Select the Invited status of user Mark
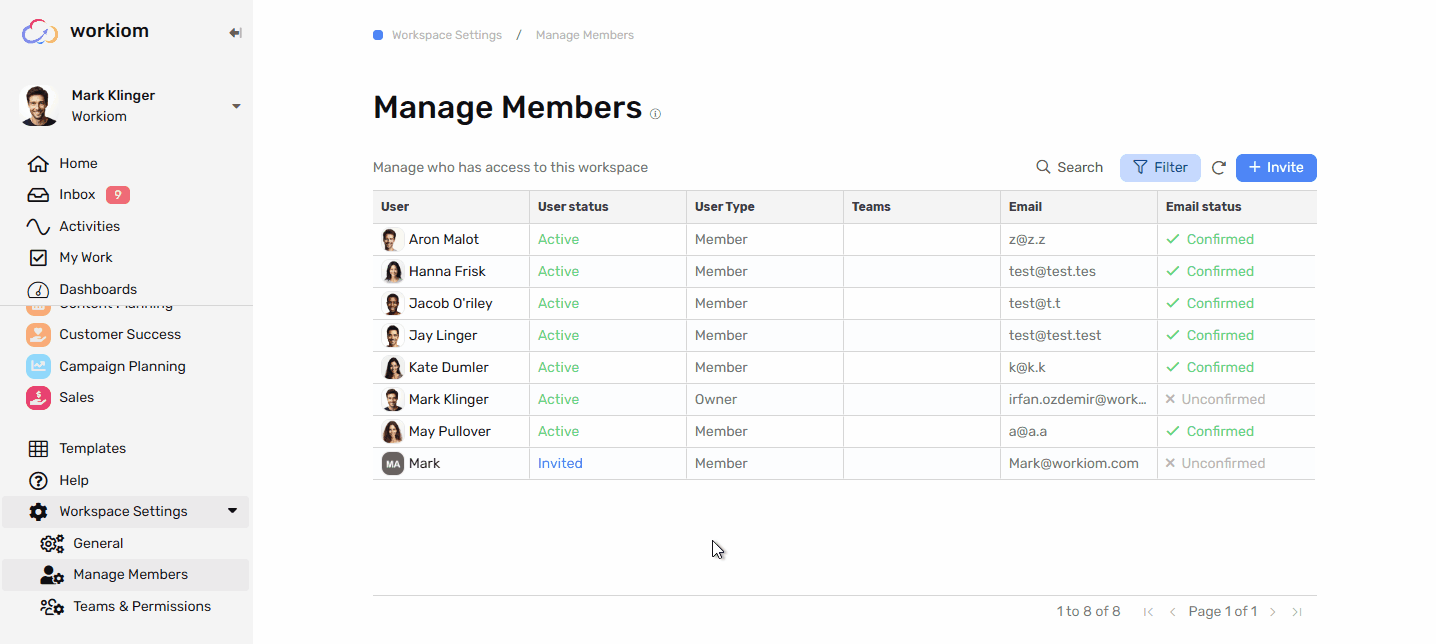Screen dimensions: 1436x644 560,463
